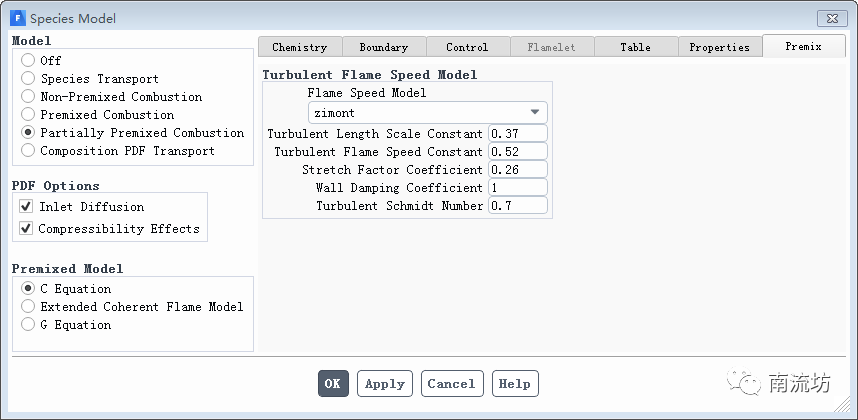Toggle Compressibility Effects checkbox
The width and height of the screenshot is (858, 420).
point(27,228)
